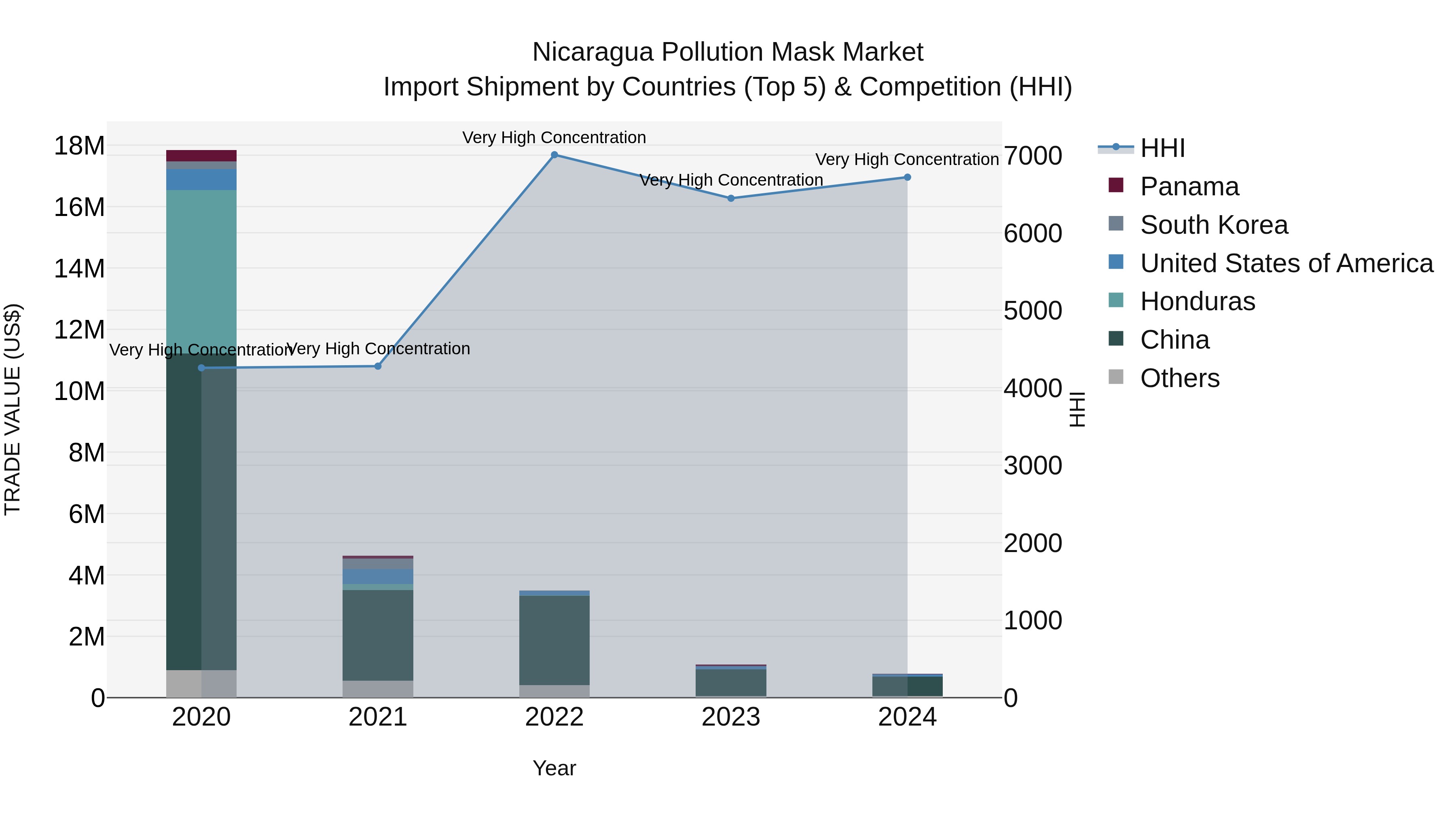Click the Honduras teal legend swatch
The width and height of the screenshot is (1456, 819).
click(x=1116, y=300)
